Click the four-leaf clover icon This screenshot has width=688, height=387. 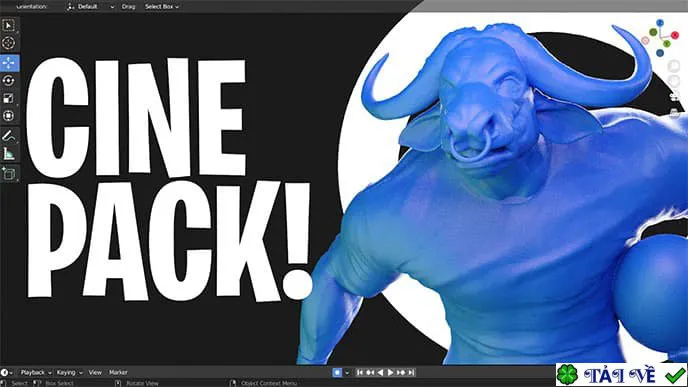click(x=568, y=375)
